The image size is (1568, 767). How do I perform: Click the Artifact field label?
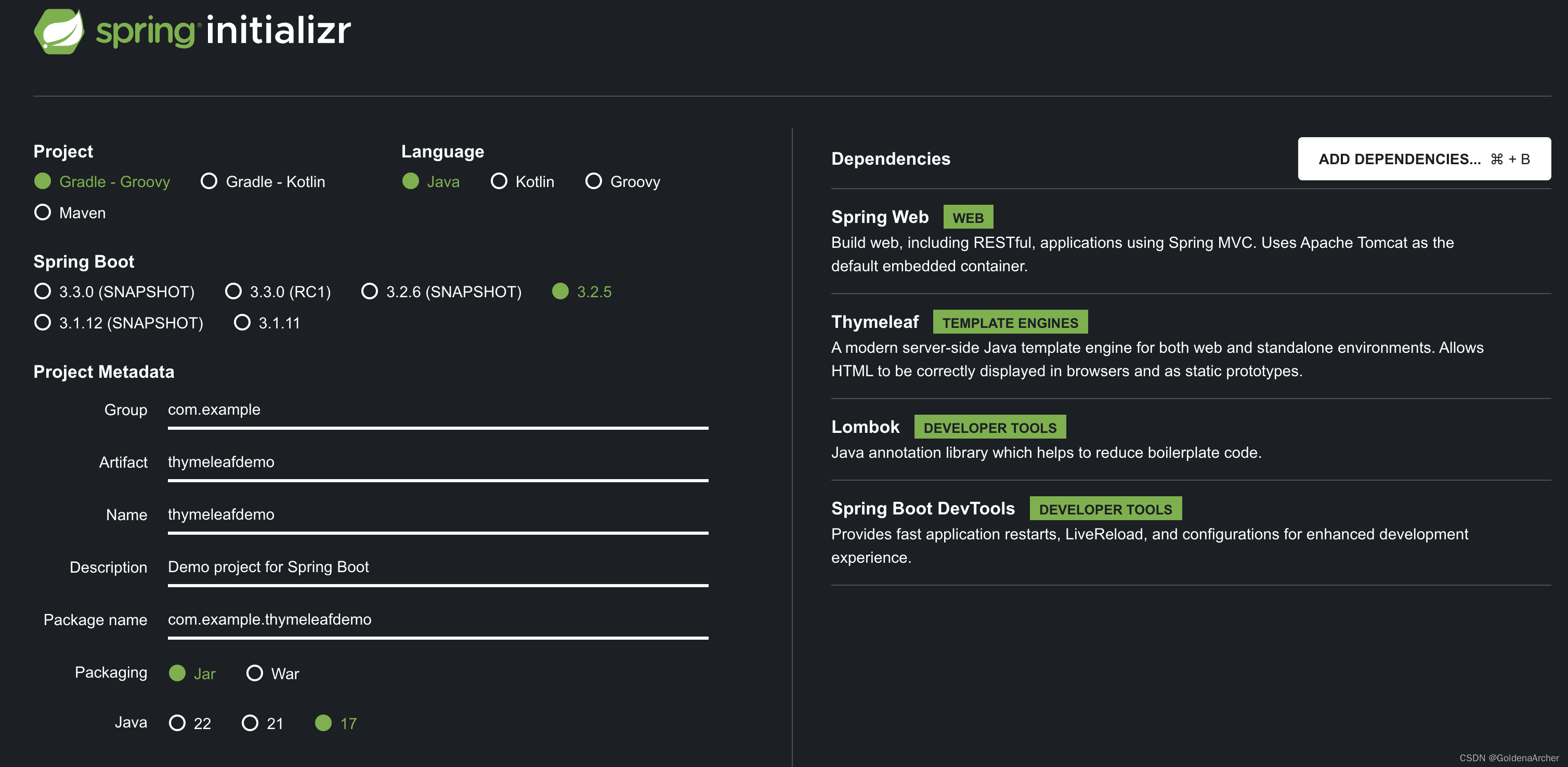click(123, 462)
